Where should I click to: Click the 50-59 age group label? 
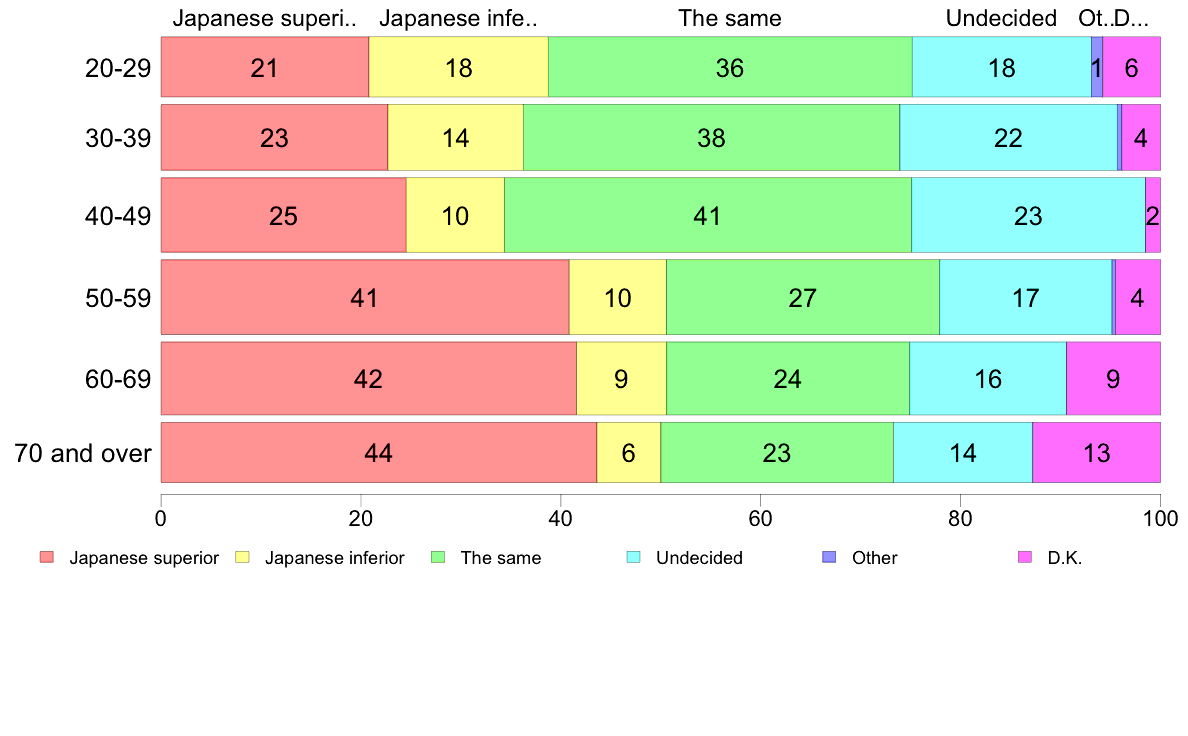pos(118,298)
